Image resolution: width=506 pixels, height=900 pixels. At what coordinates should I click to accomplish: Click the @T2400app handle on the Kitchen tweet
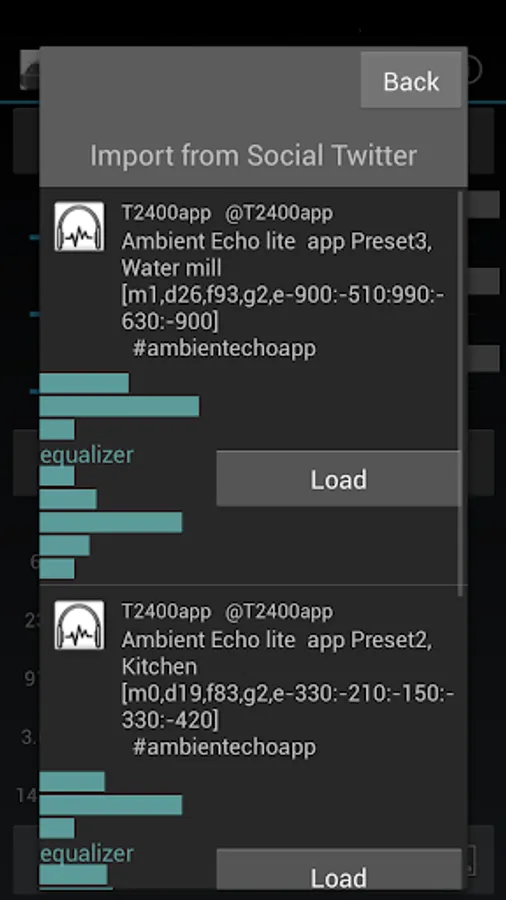279,612
